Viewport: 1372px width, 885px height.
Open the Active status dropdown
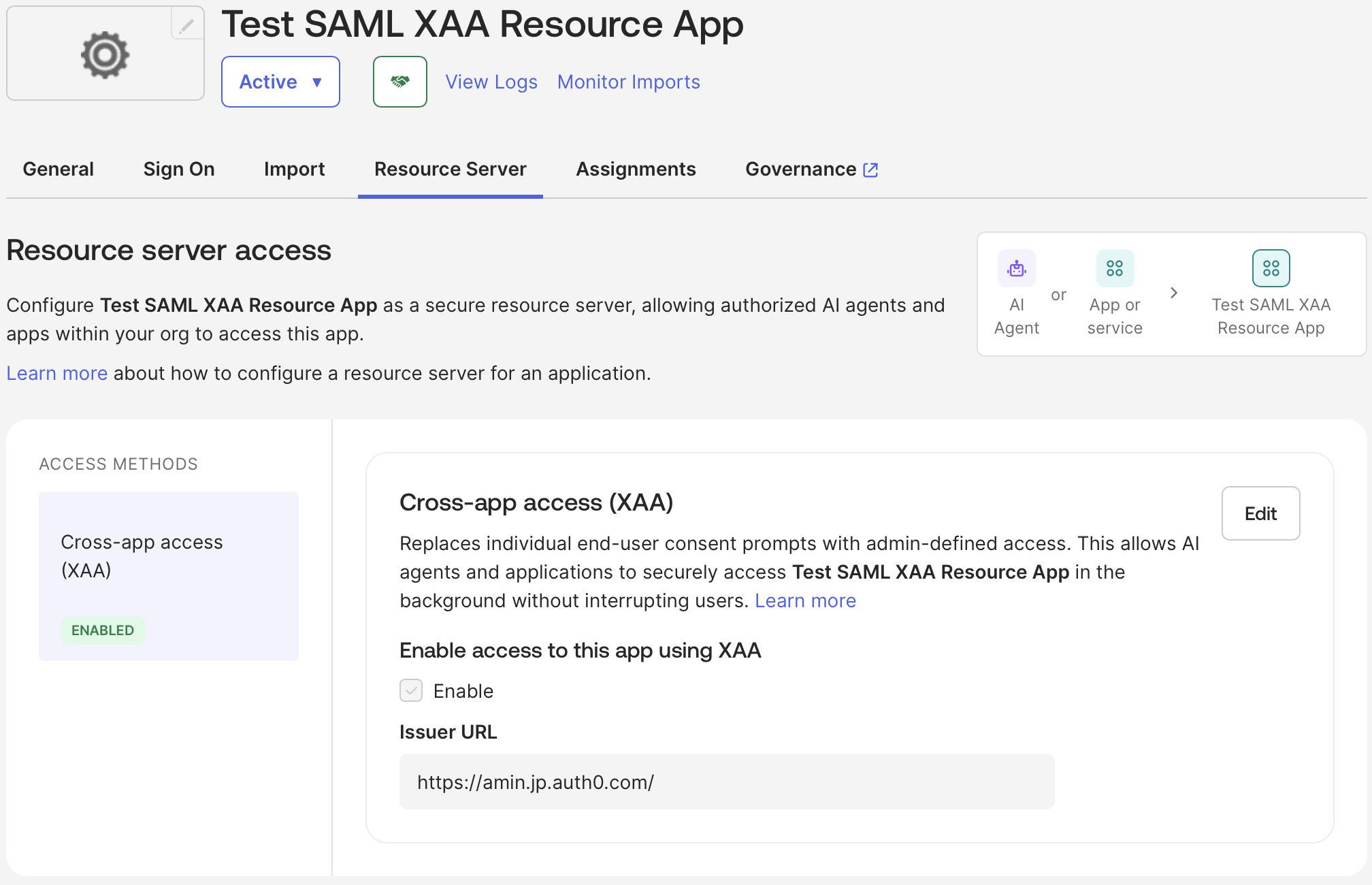(280, 82)
